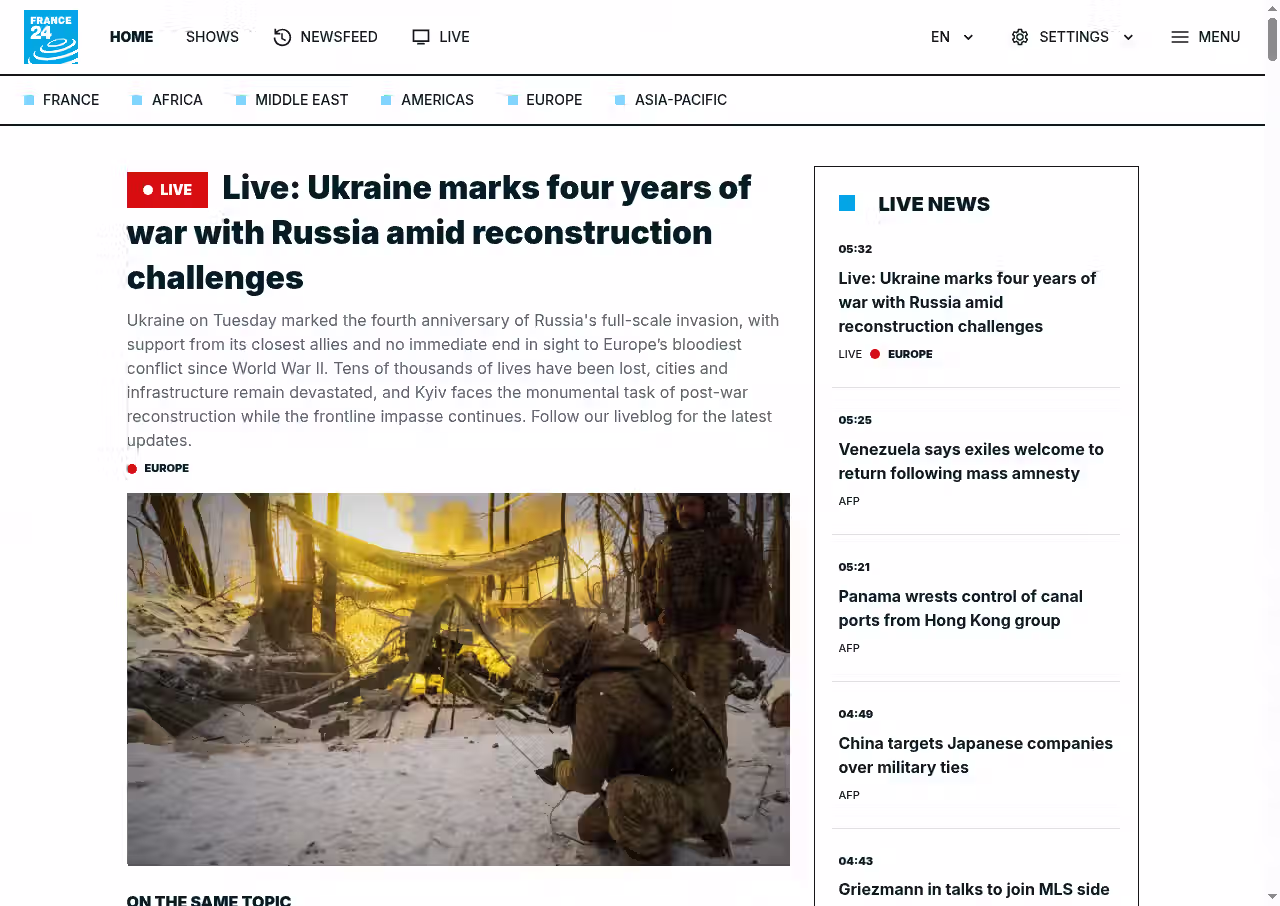This screenshot has width=1280, height=906.
Task: Click the red dot next to Europe tag under summary
Action: click(x=132, y=469)
